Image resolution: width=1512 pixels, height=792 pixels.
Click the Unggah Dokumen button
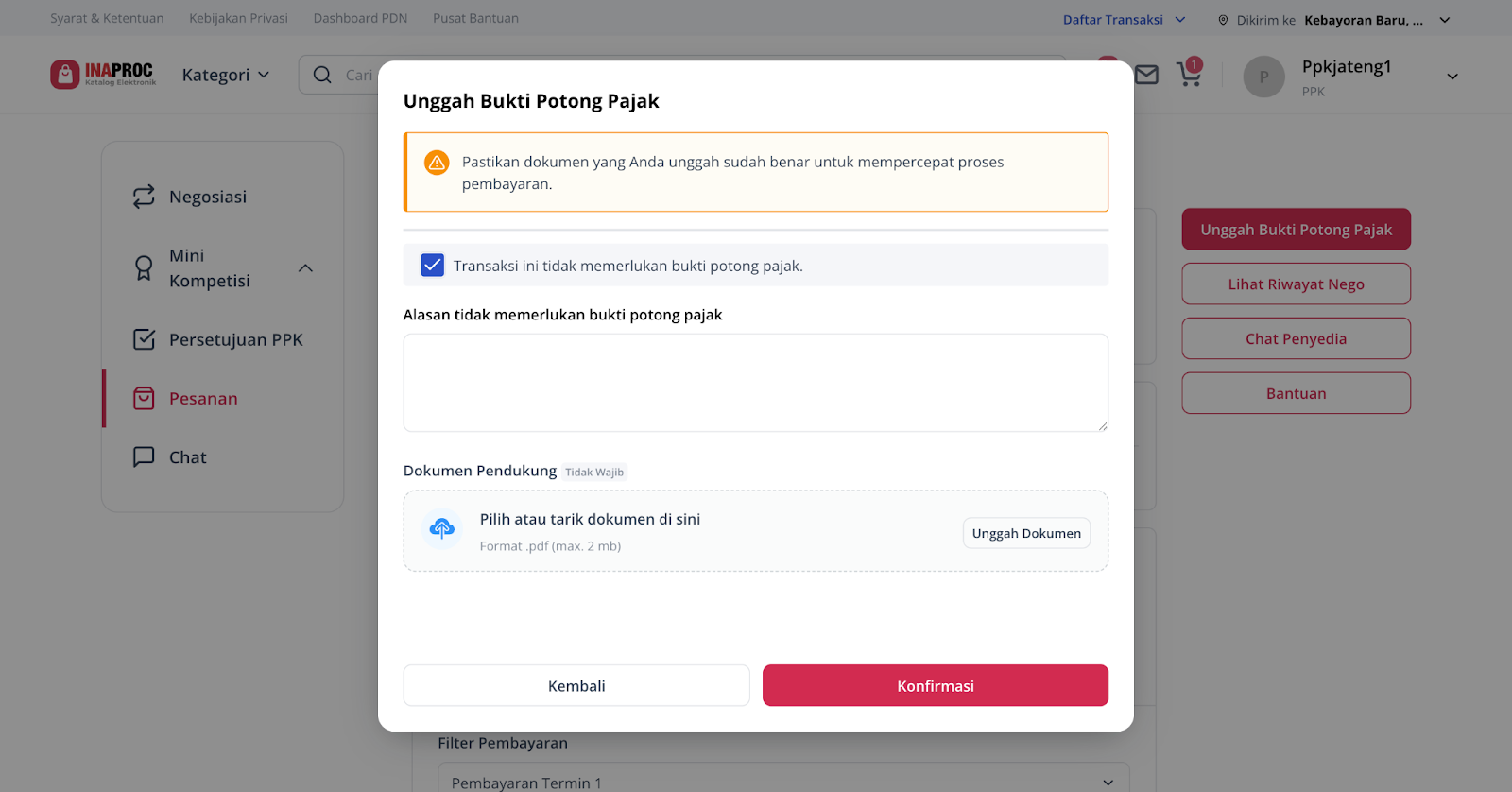pos(1026,533)
